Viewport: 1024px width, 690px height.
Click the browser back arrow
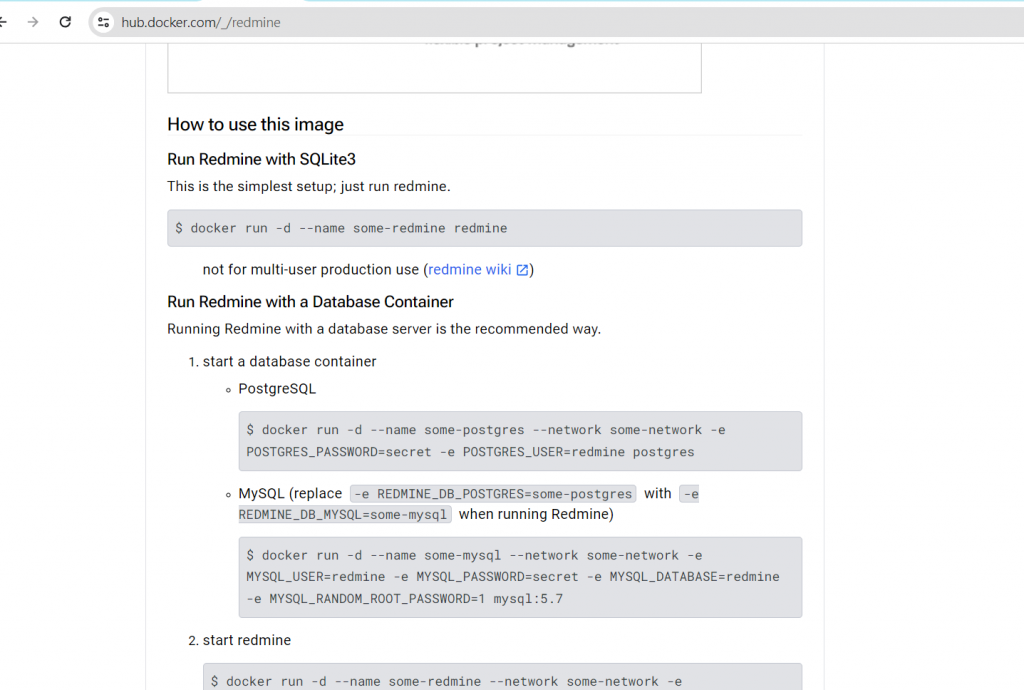pos(3,22)
